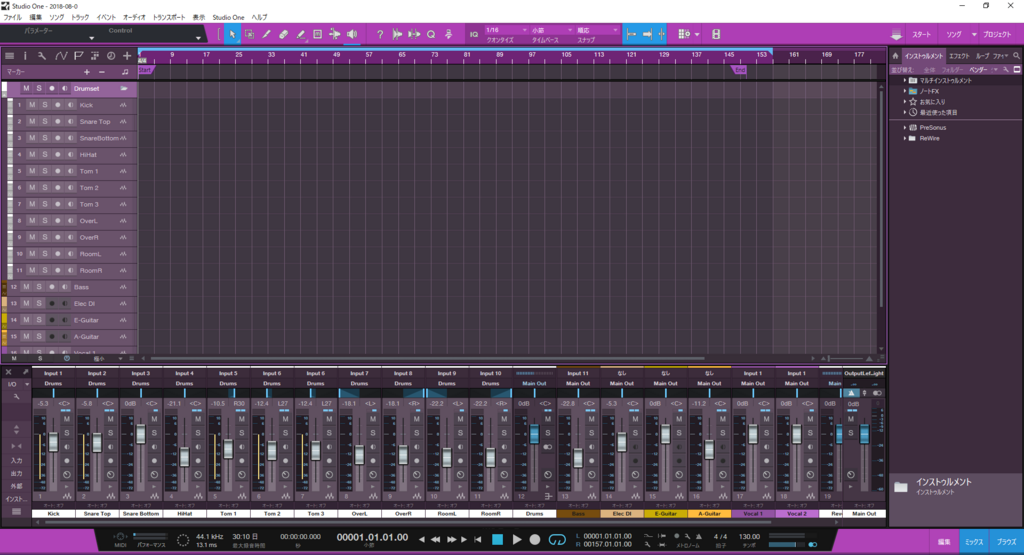Image resolution: width=1024 pixels, height=555 pixels.
Task: Open the トランスポート menu
Action: [x=168, y=18]
